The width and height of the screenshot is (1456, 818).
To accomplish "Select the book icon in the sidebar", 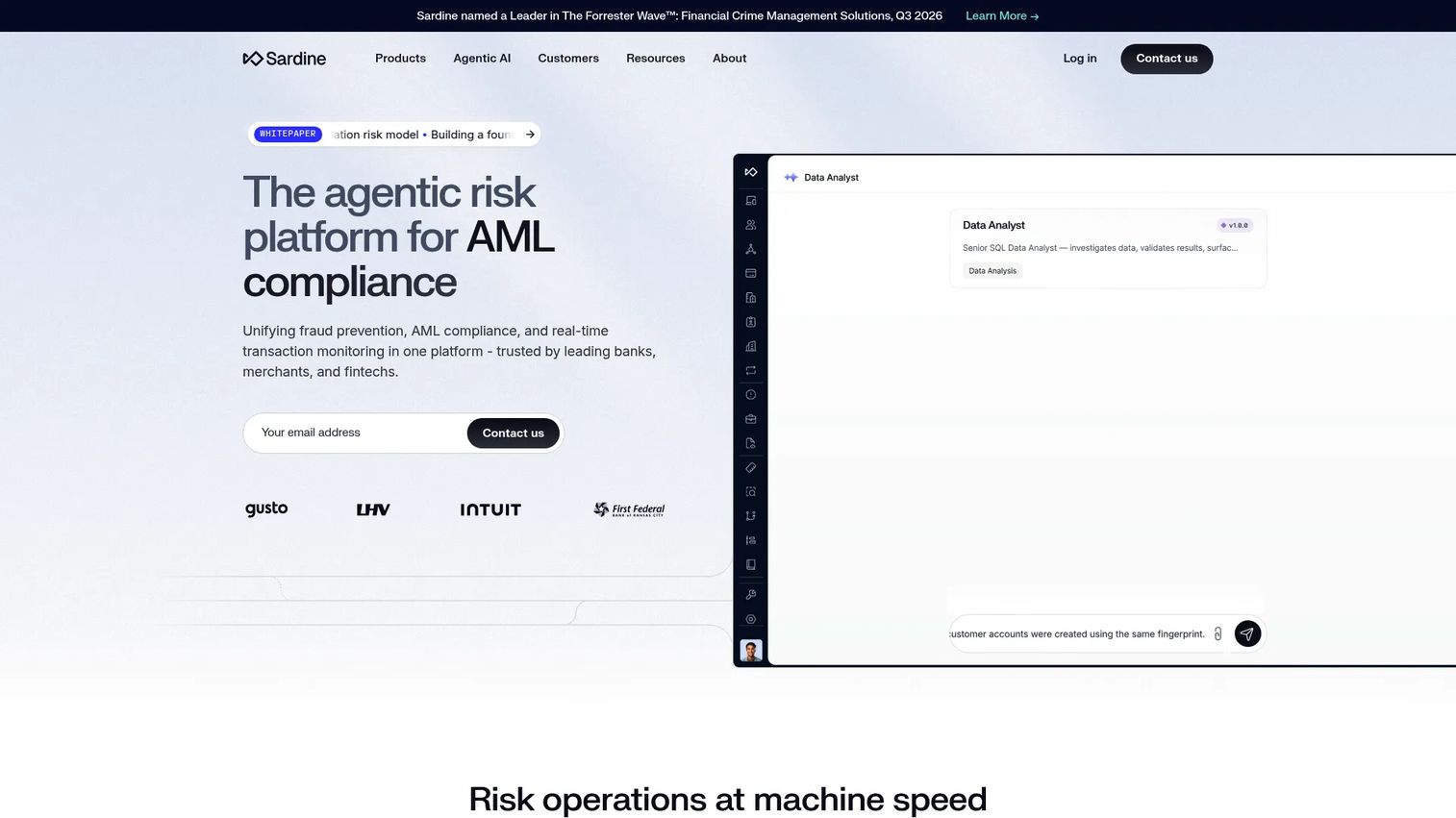I will coord(751,564).
